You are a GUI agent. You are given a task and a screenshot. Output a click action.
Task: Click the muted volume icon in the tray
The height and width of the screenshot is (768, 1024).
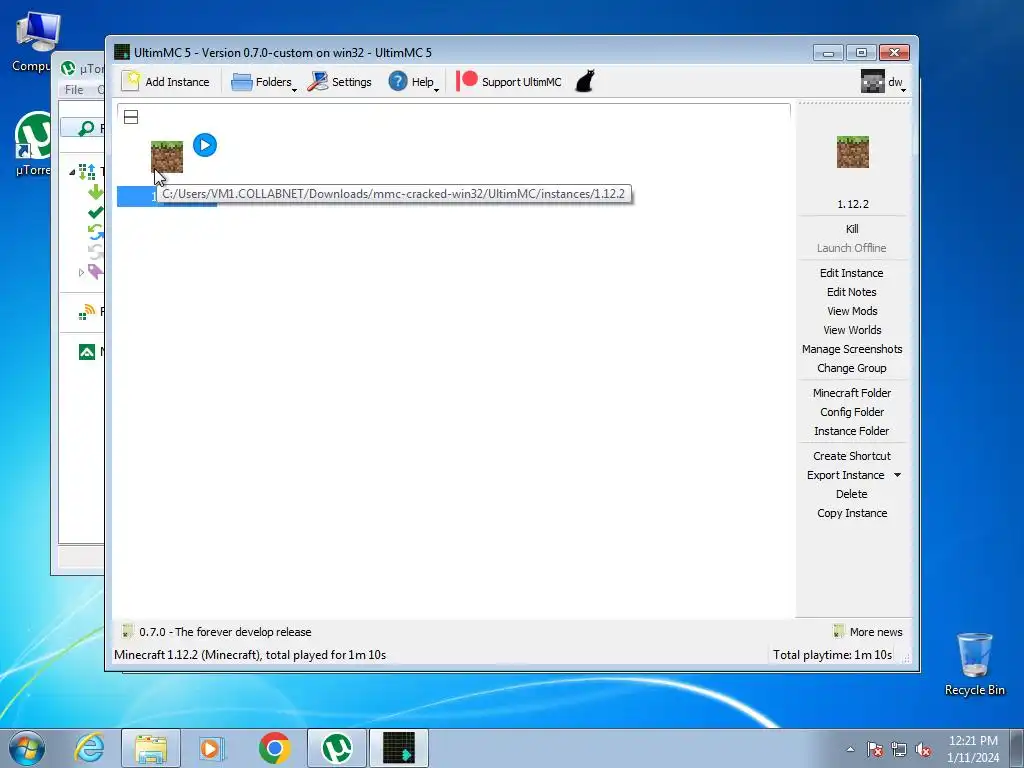(923, 749)
